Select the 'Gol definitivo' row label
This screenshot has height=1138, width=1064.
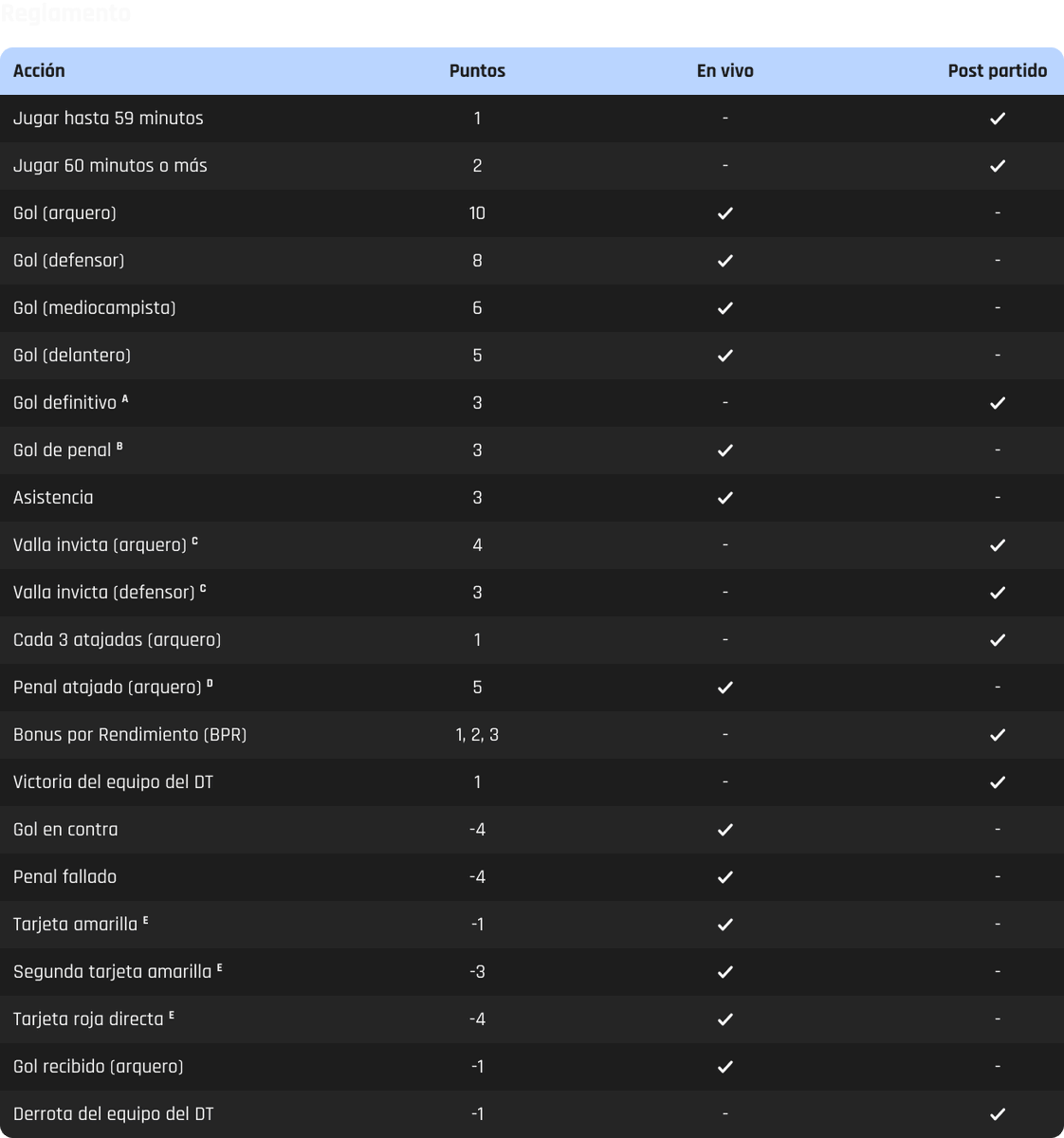(x=64, y=403)
